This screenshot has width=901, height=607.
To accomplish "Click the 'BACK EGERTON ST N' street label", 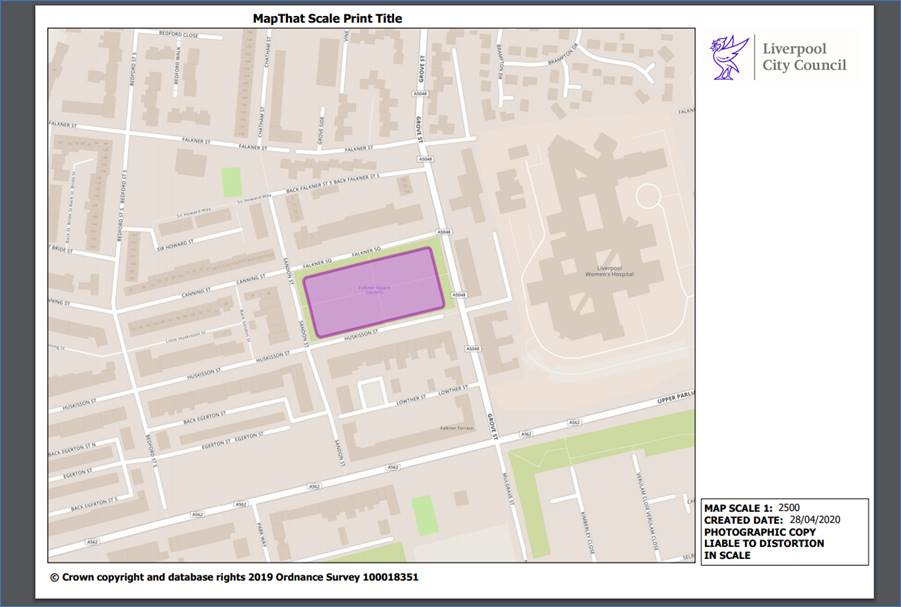I will tap(72, 450).
